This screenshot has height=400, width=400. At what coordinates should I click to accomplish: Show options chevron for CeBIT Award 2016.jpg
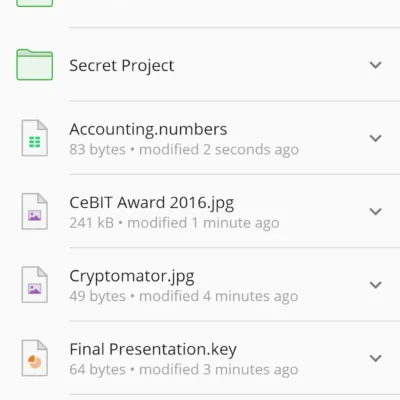click(376, 211)
